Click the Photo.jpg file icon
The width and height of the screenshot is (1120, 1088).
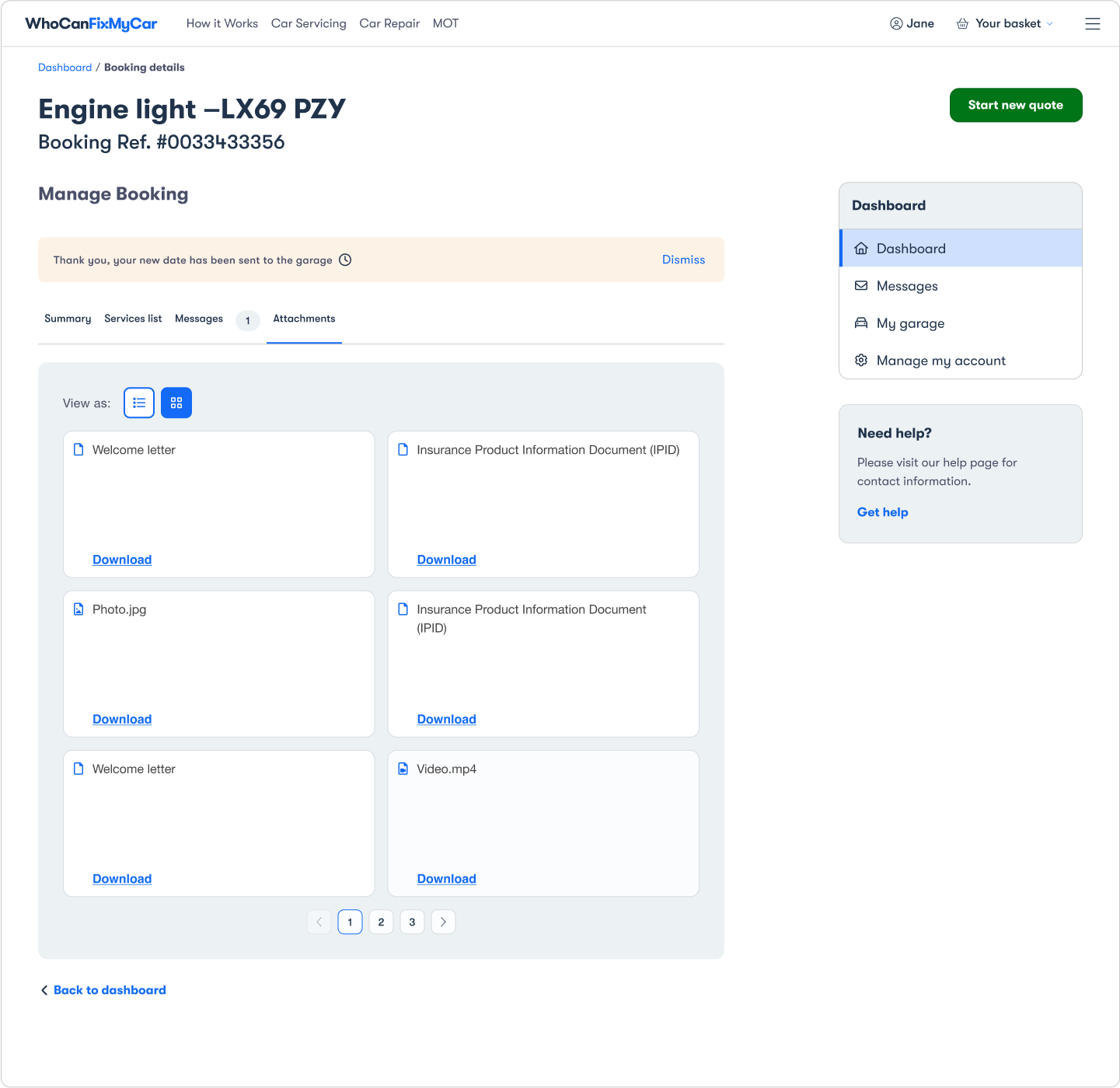point(79,609)
